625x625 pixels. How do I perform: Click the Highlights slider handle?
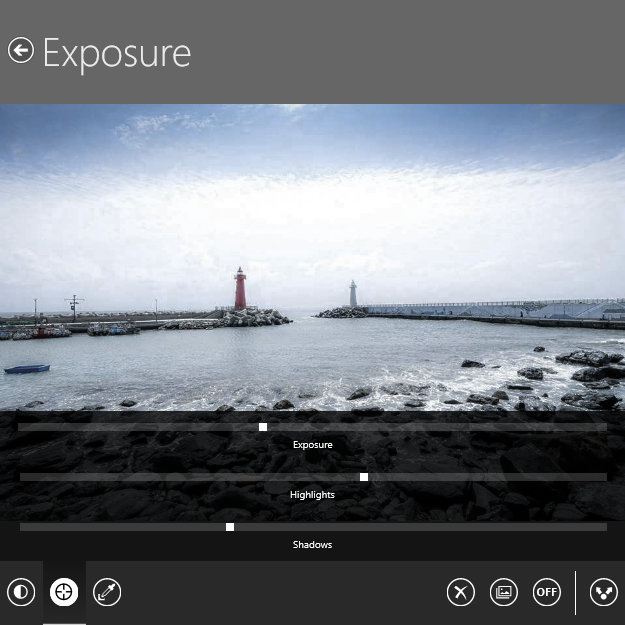(364, 477)
